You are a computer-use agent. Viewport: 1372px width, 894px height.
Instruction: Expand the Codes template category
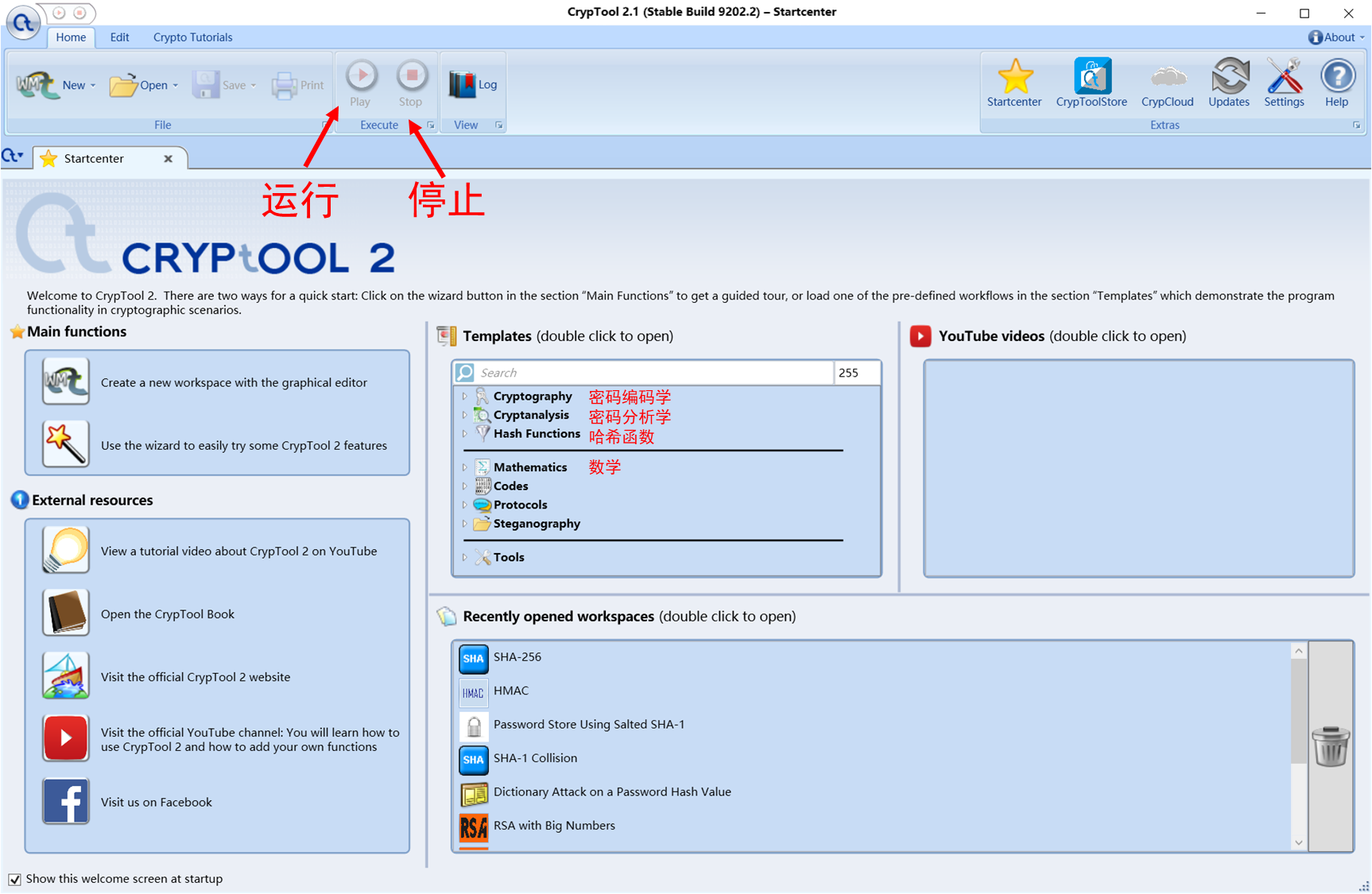point(465,486)
